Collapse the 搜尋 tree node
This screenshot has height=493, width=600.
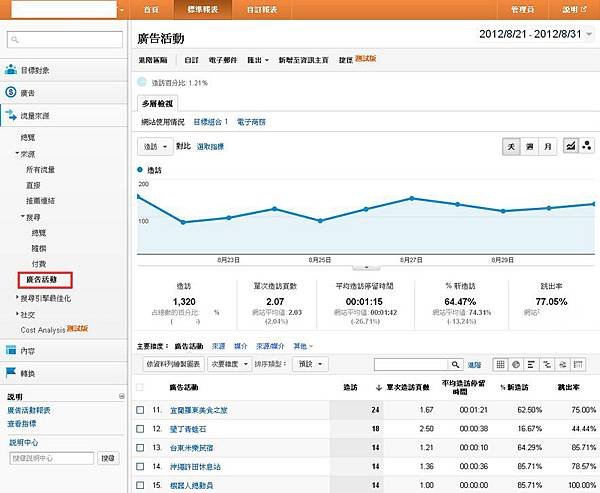23,217
